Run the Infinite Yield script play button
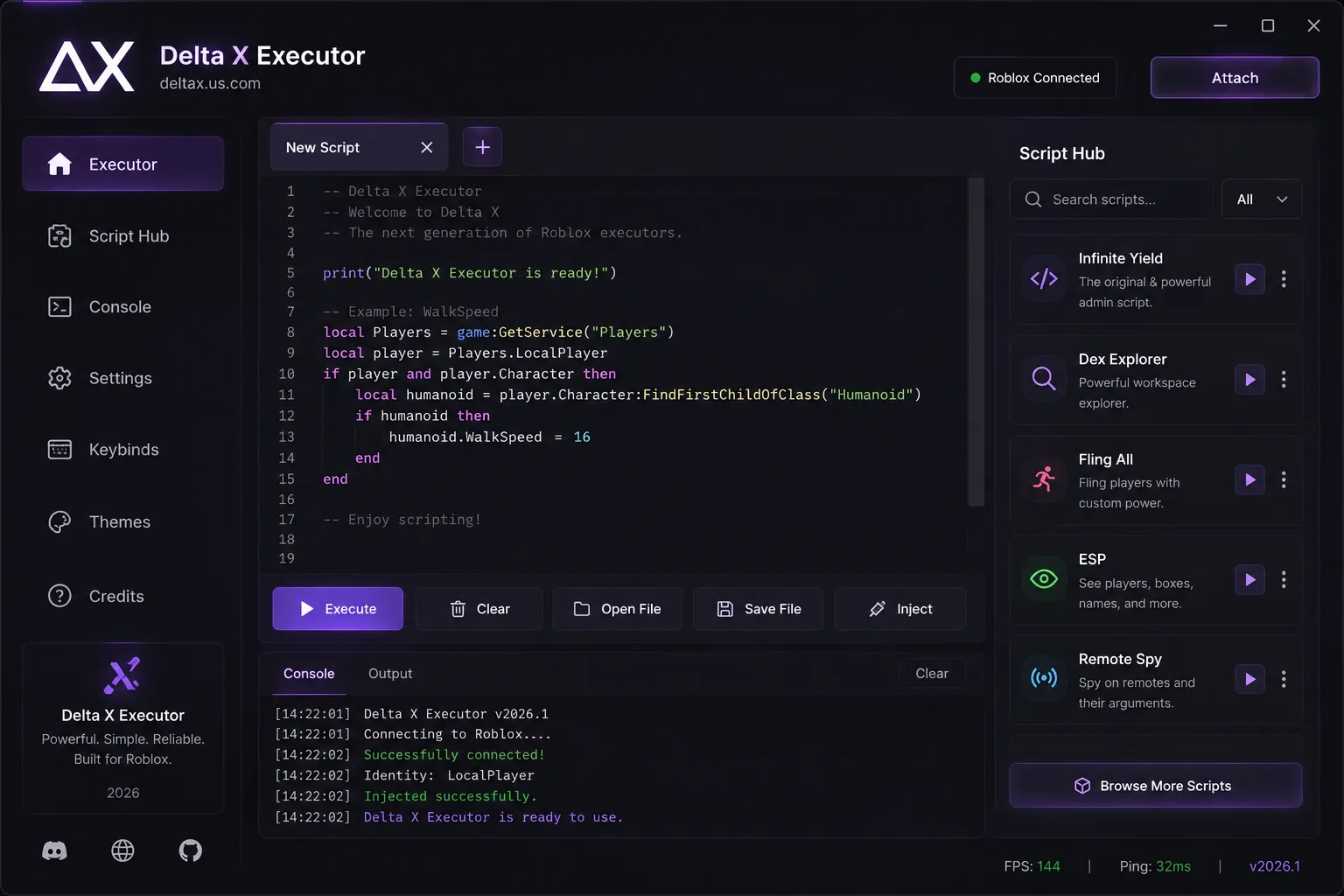The width and height of the screenshot is (1344, 896). (x=1249, y=279)
